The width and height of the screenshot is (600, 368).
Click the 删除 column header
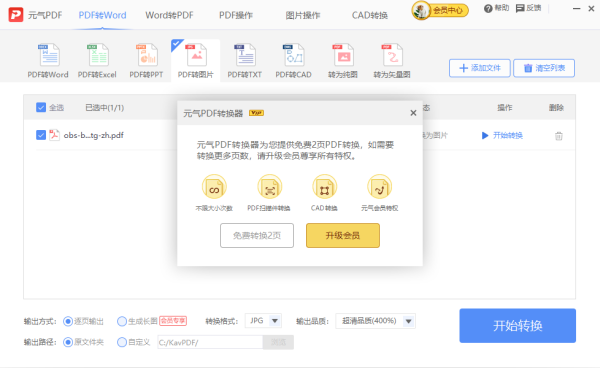556,107
